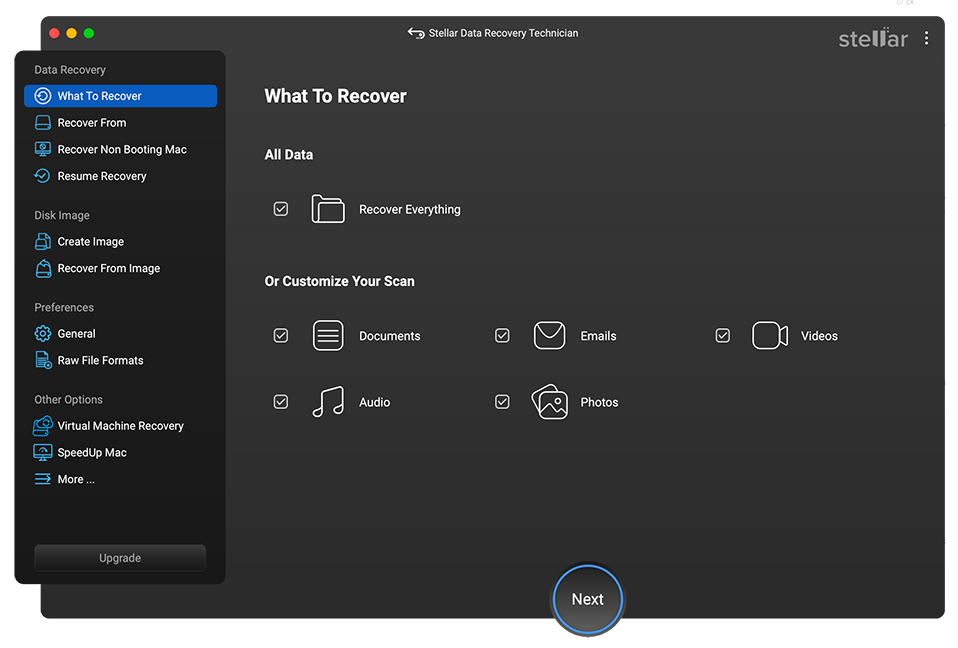Select What To Recover in sidebar
958x648 pixels.
click(x=120, y=96)
